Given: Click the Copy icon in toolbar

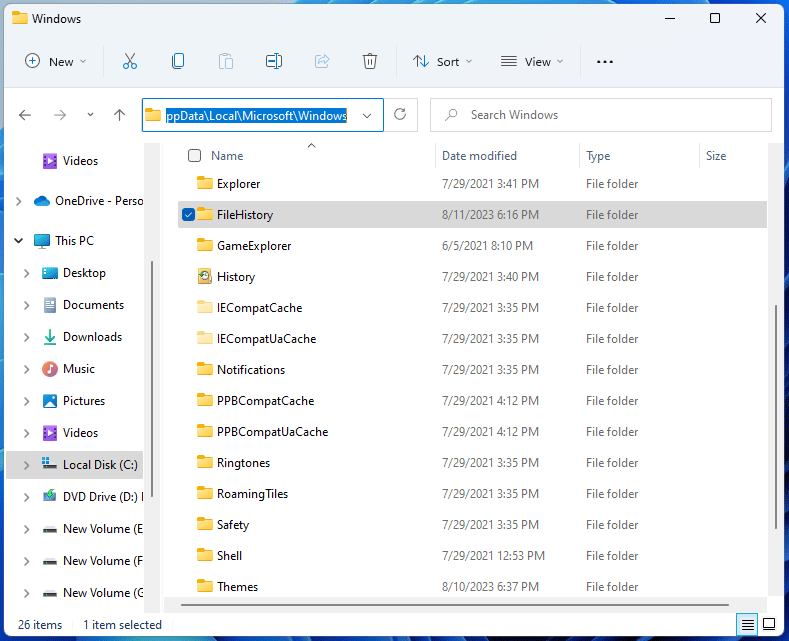Looking at the screenshot, I should point(178,61).
